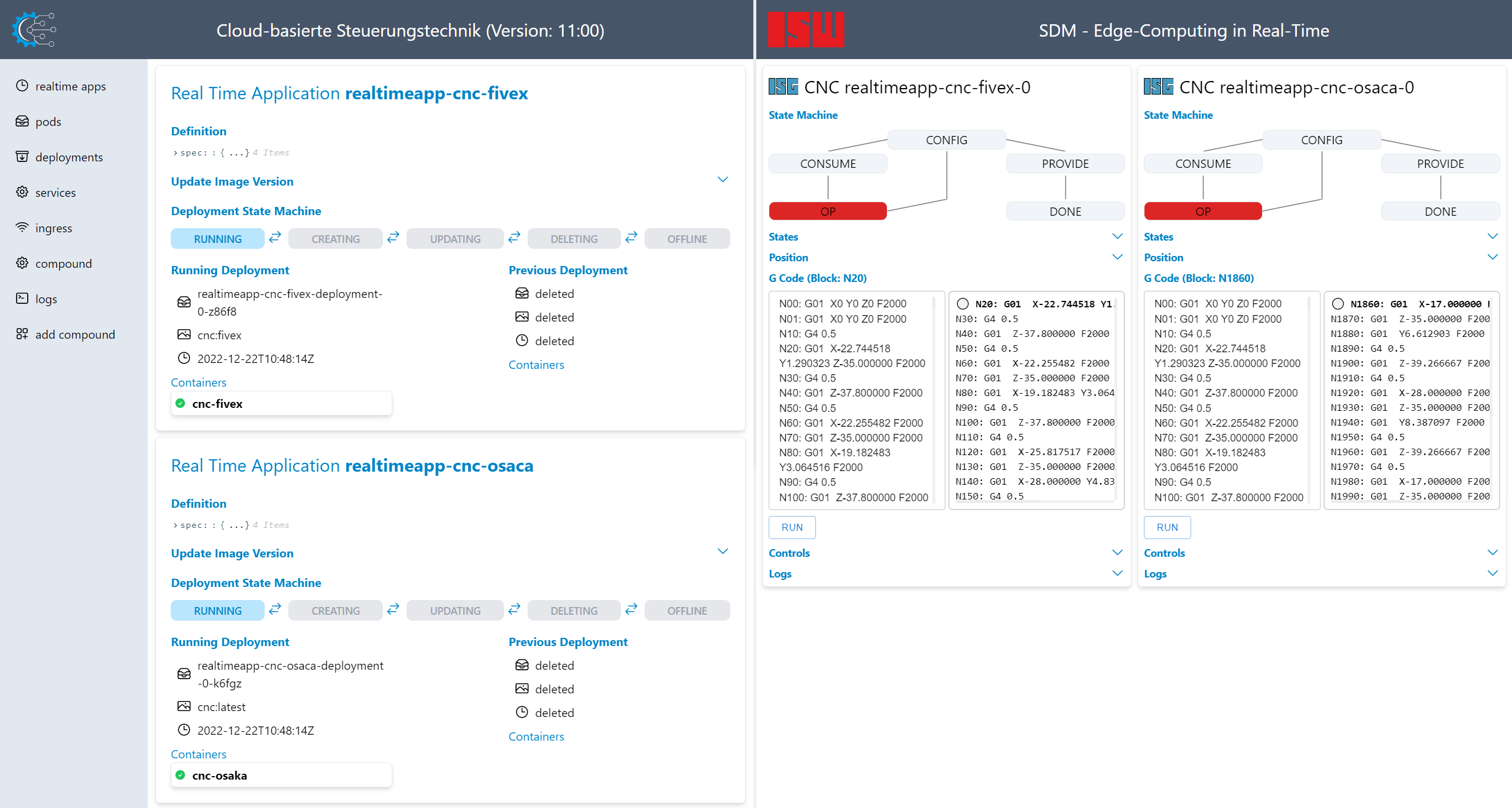Select radio button on N1860 G-code line

click(x=1338, y=304)
